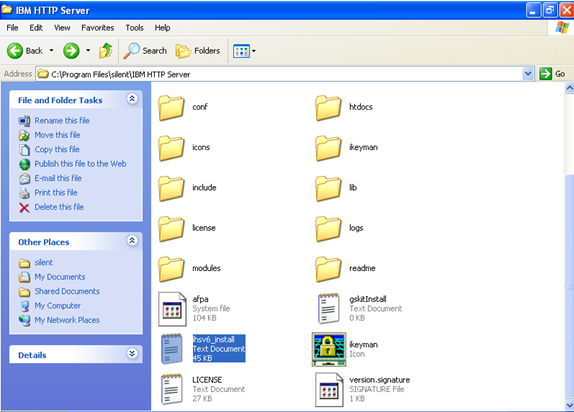
Task: Select the LICENSE text document icon
Action: point(172,389)
